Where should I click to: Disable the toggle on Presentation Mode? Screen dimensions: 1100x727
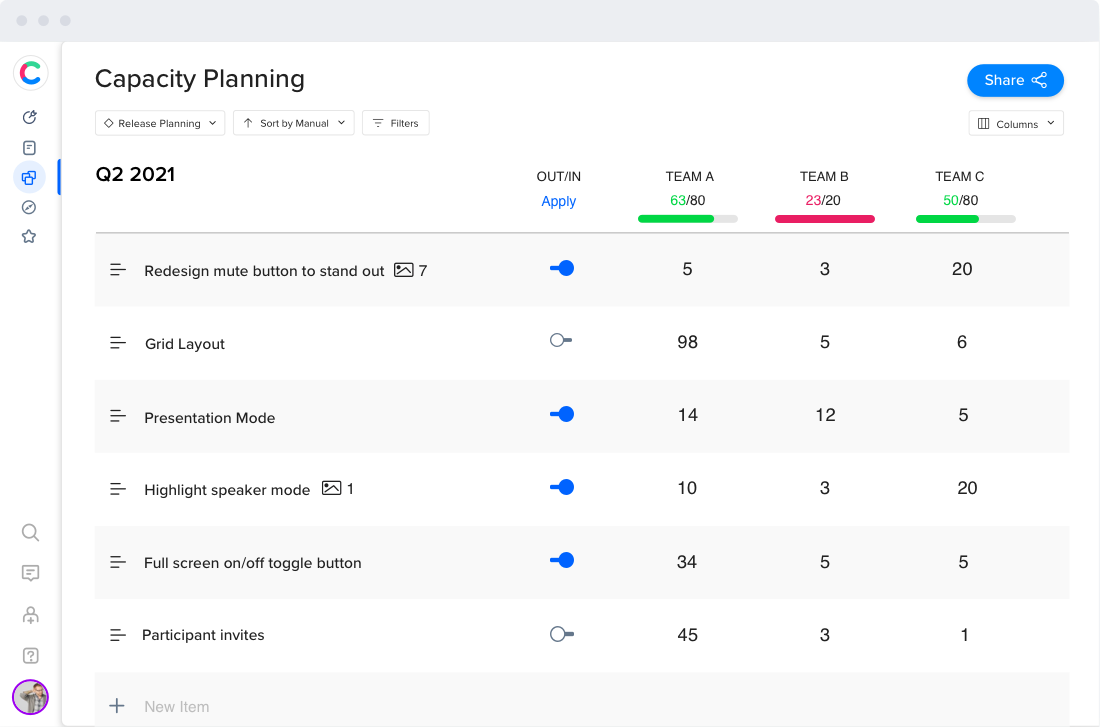562,414
